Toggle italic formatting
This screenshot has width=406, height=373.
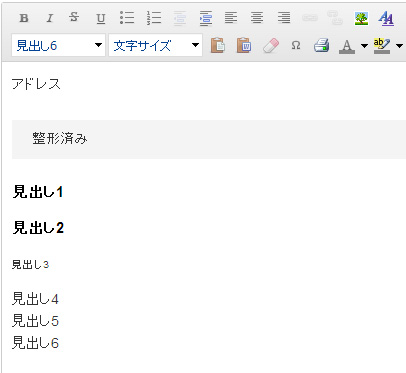click(50, 18)
